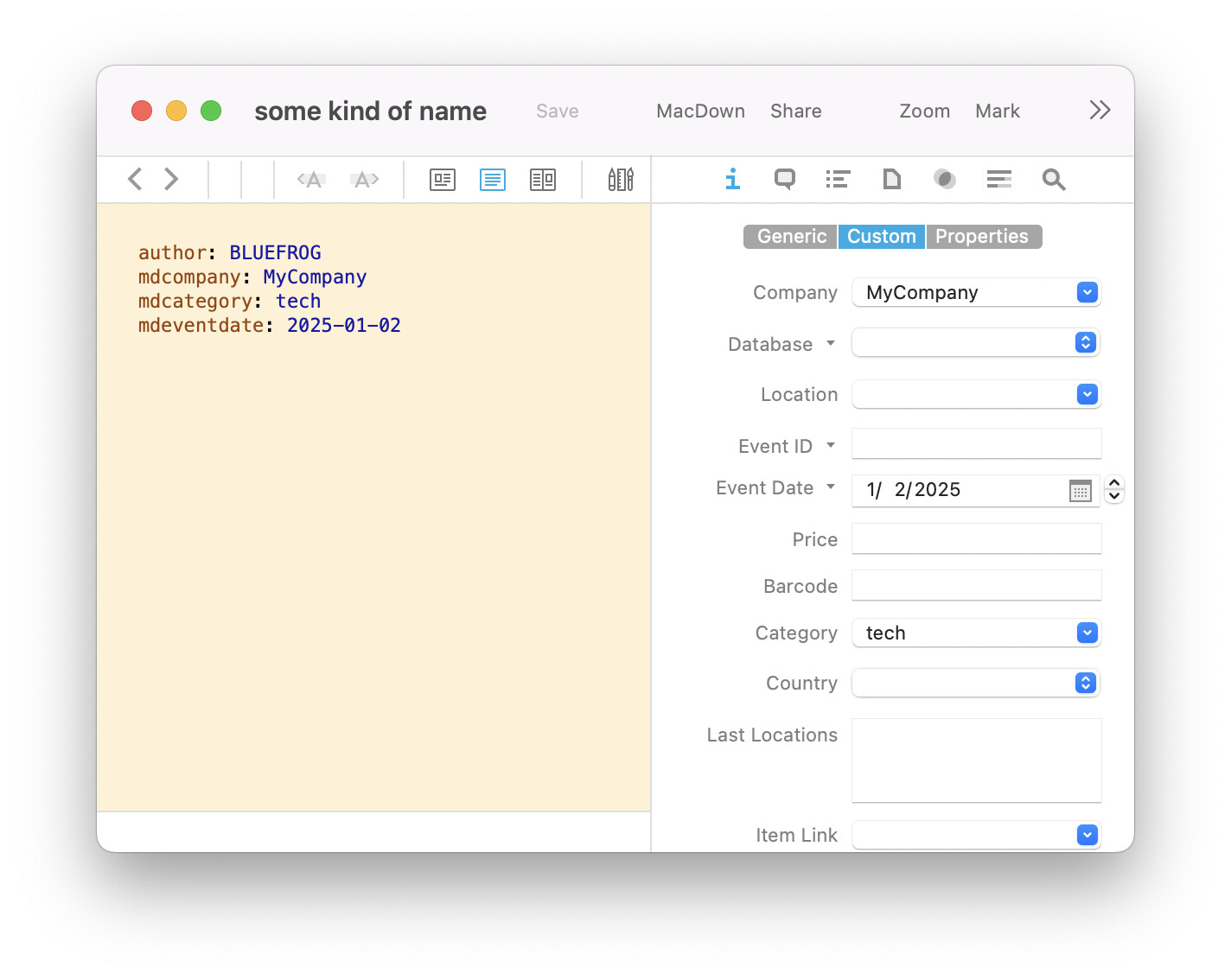Image resolution: width=1231 pixels, height=980 pixels.
Task: Open the Item Link combo box dropdown
Action: point(1087,835)
